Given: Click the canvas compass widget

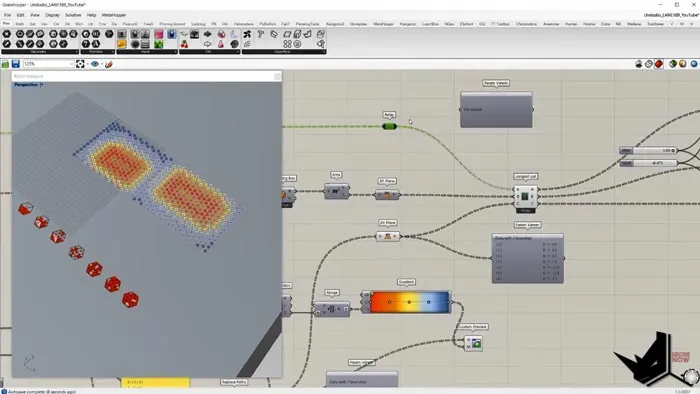Looking at the screenshot, I should click(691, 376).
